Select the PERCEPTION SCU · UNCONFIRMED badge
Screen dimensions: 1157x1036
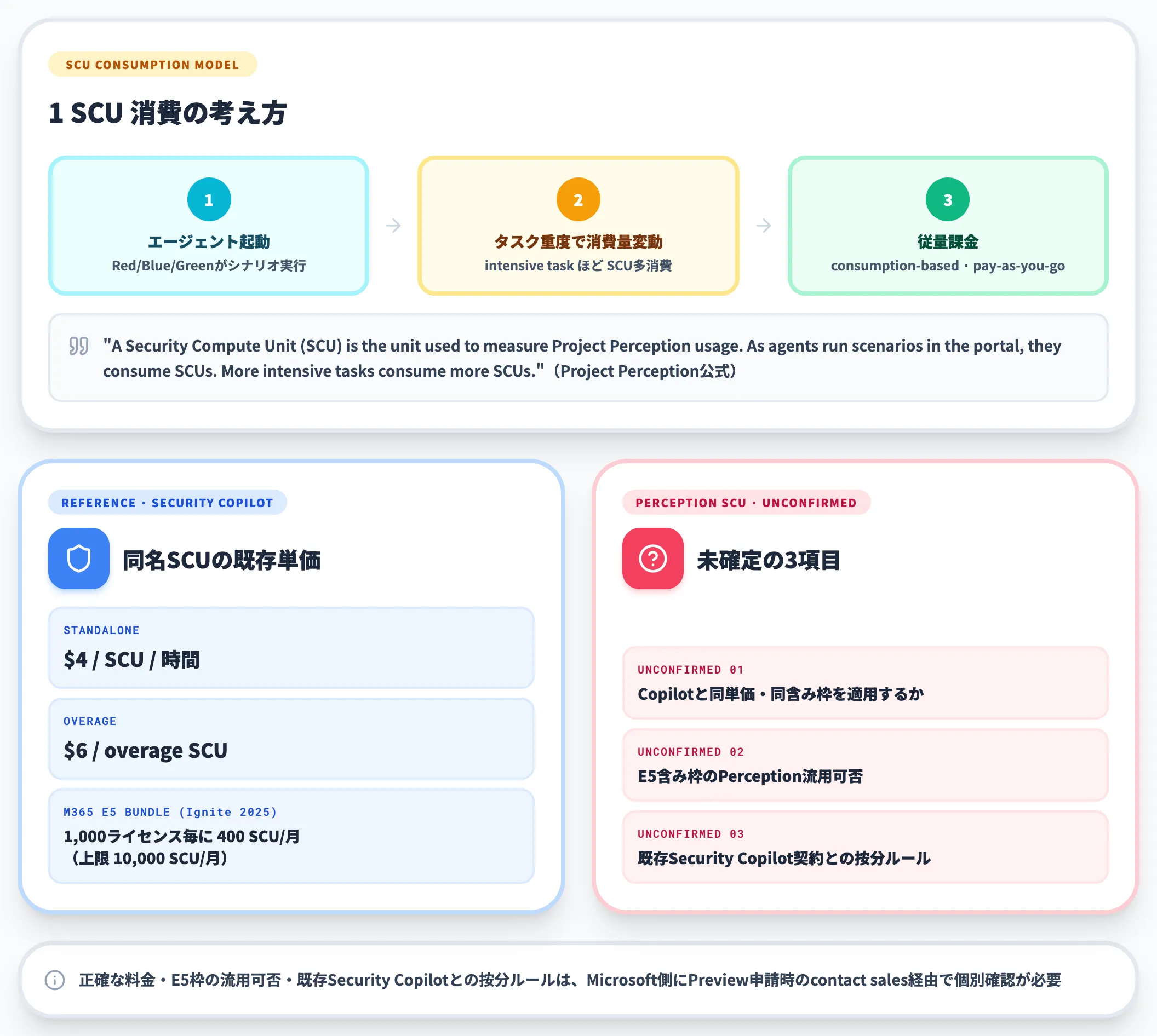(x=747, y=503)
